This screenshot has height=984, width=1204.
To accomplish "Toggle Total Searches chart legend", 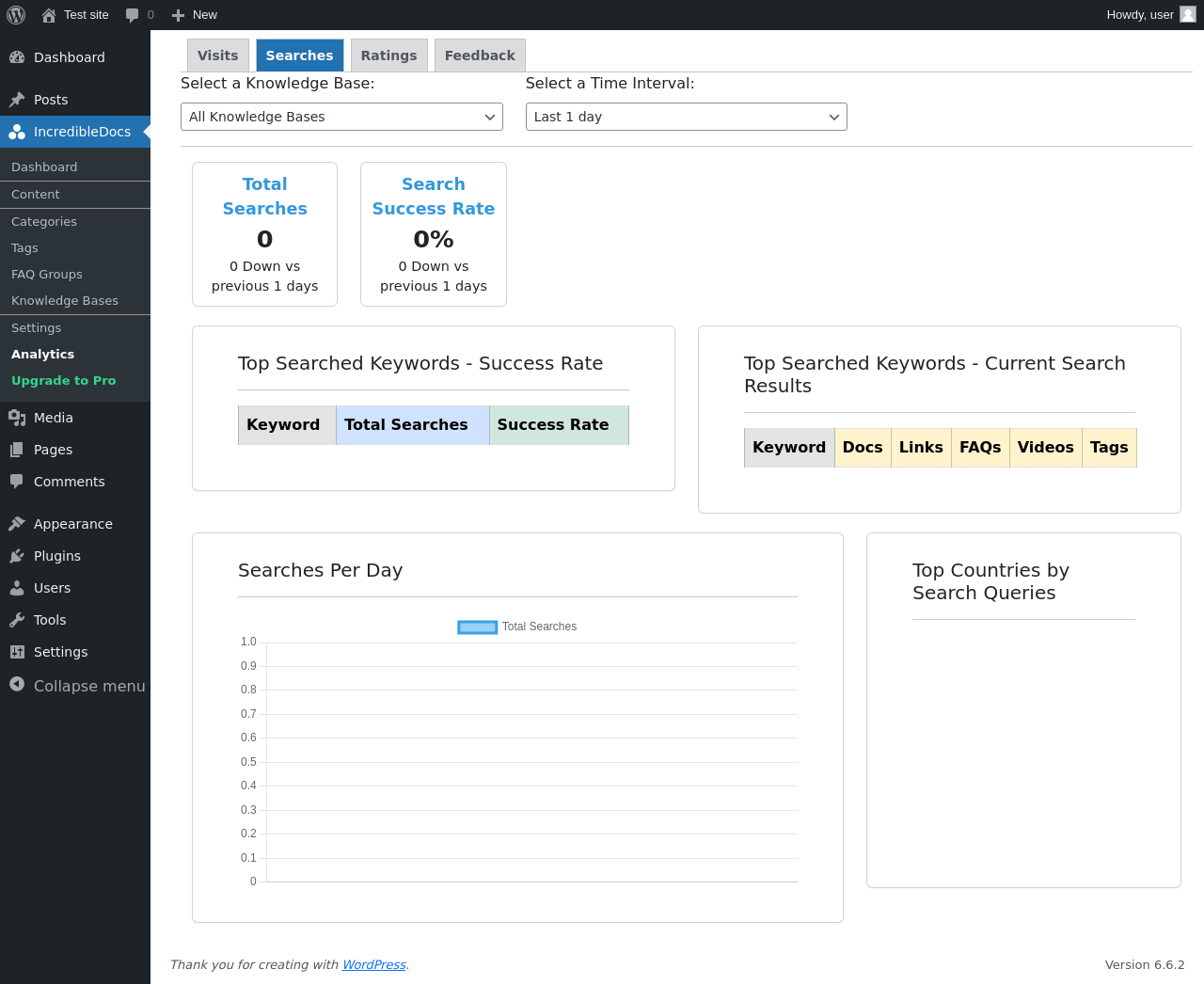I will [x=478, y=627].
